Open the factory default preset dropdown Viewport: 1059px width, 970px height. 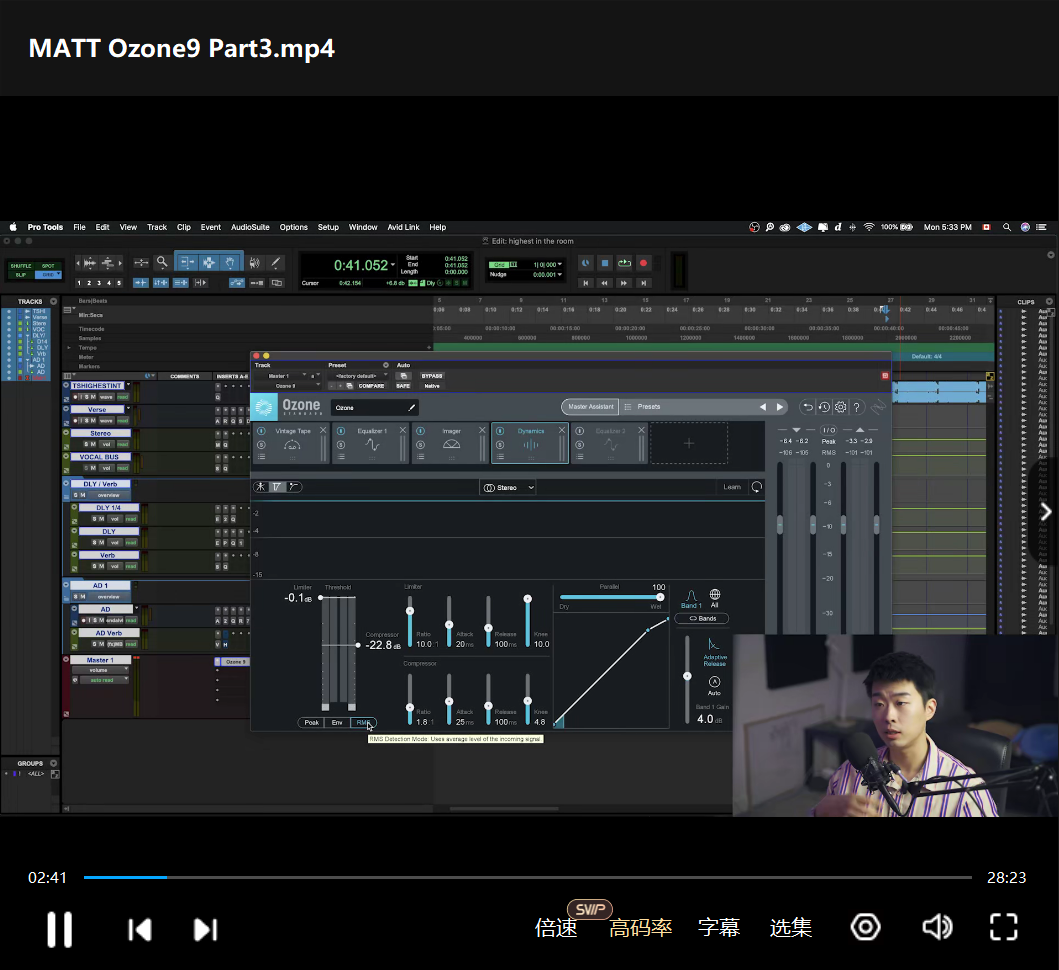(x=359, y=376)
